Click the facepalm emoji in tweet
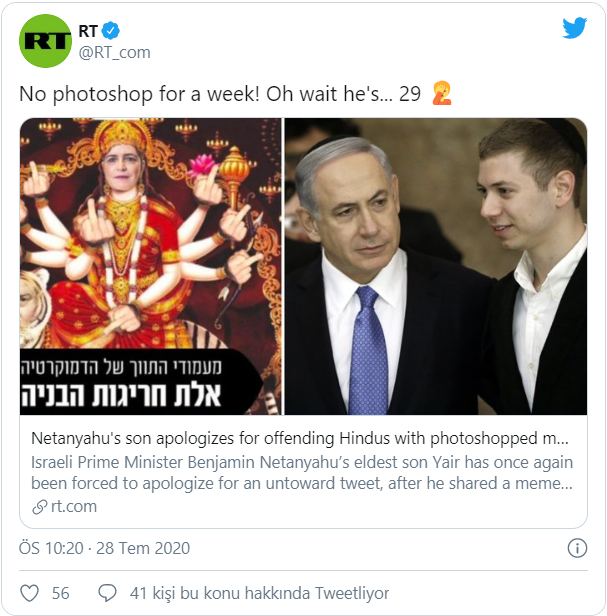607x616 pixels. point(442,94)
